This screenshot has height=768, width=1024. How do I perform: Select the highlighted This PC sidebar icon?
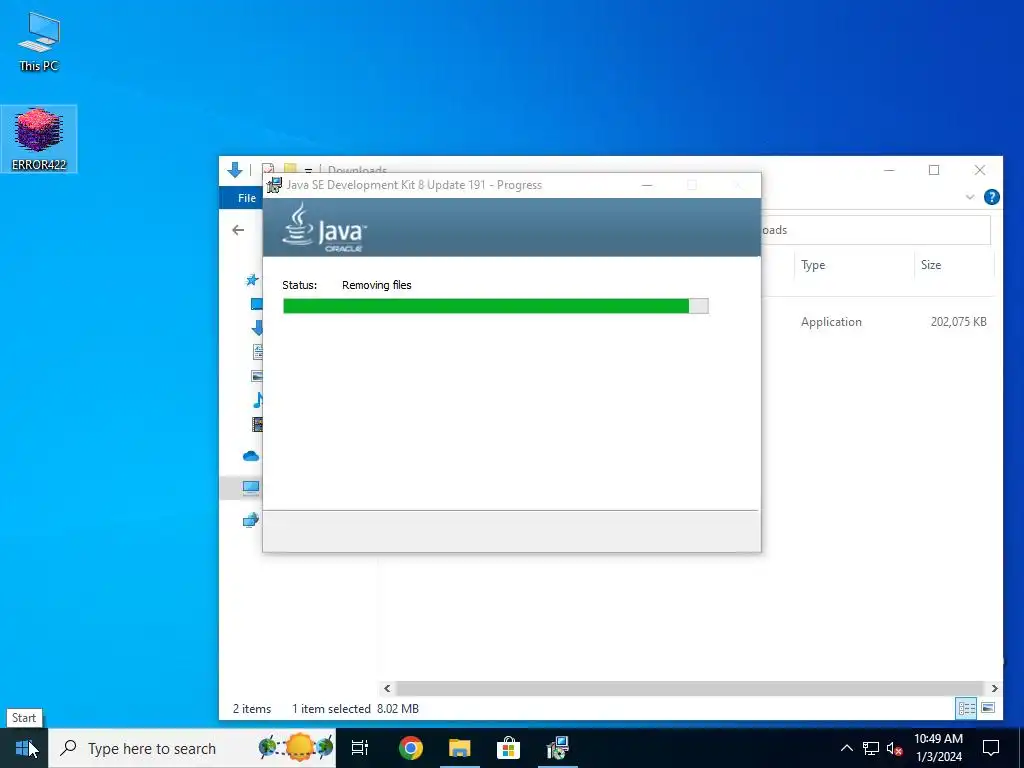251,487
